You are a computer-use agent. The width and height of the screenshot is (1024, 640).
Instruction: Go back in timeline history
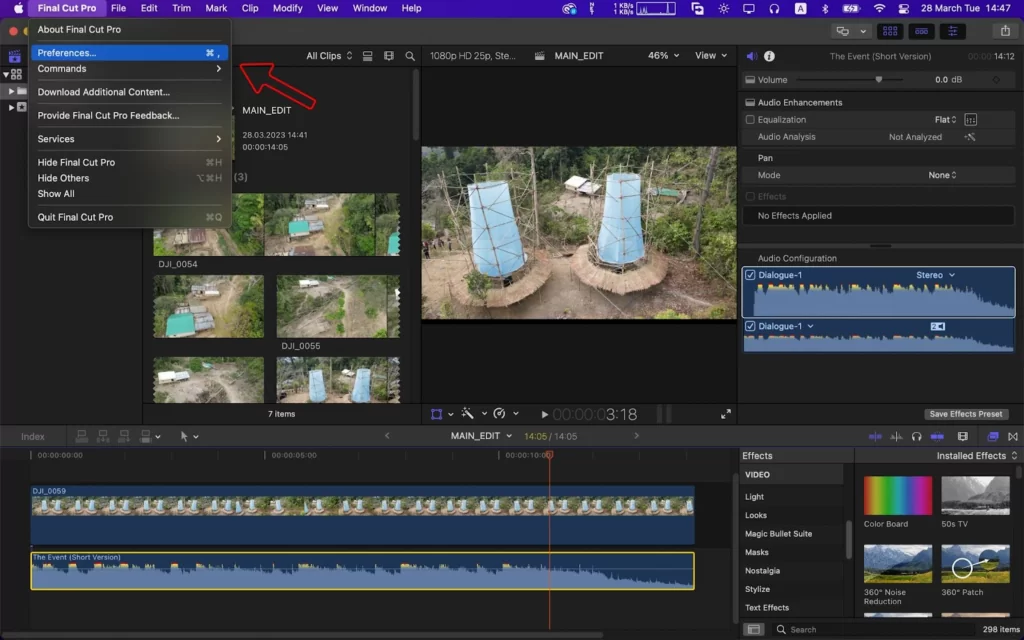click(x=387, y=436)
